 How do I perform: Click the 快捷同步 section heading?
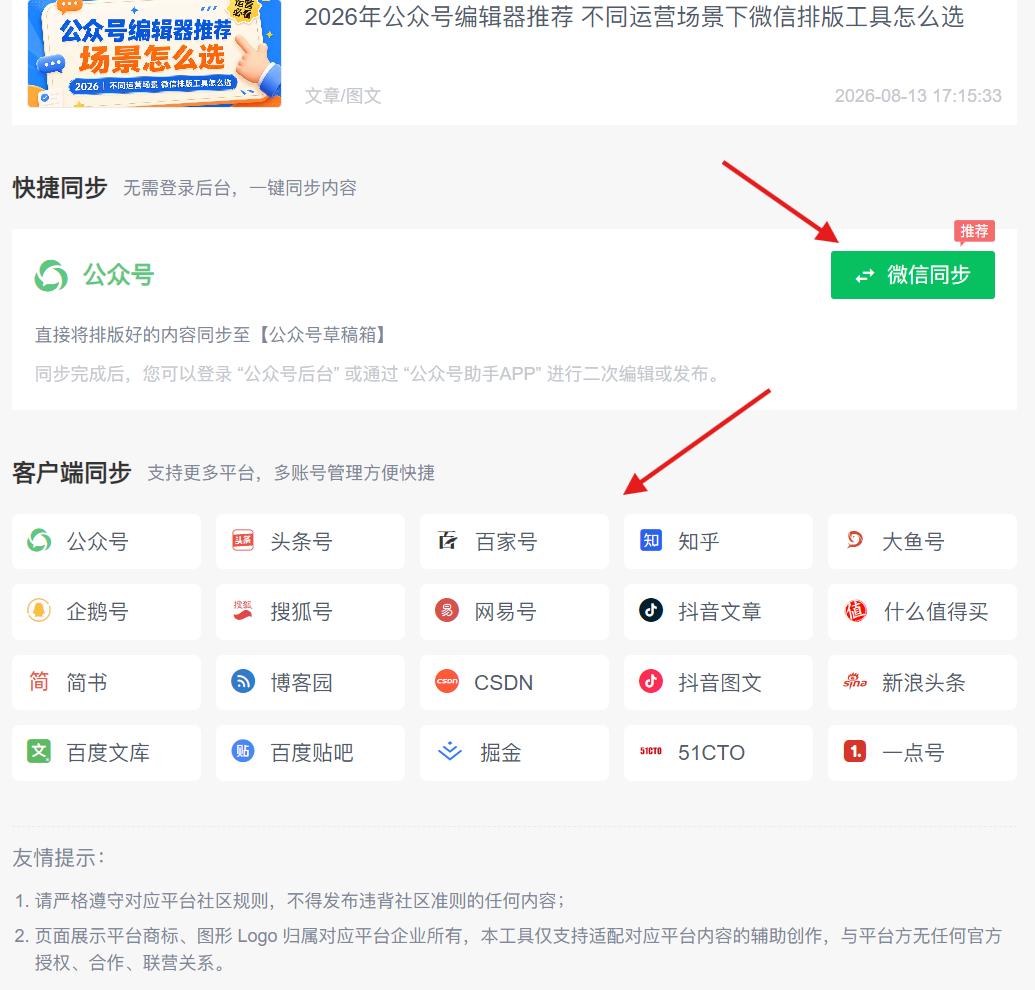(59, 188)
